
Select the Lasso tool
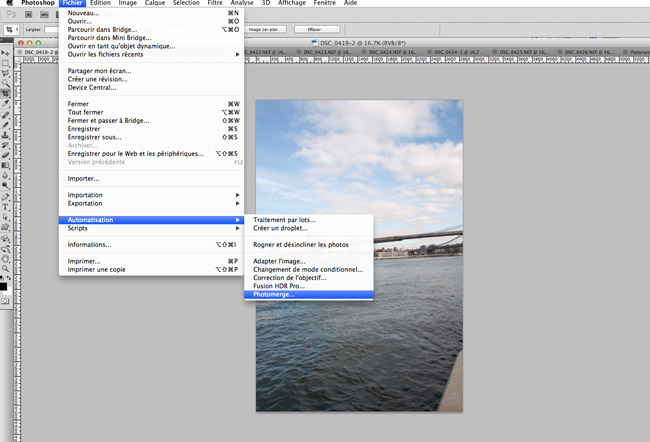point(5,73)
